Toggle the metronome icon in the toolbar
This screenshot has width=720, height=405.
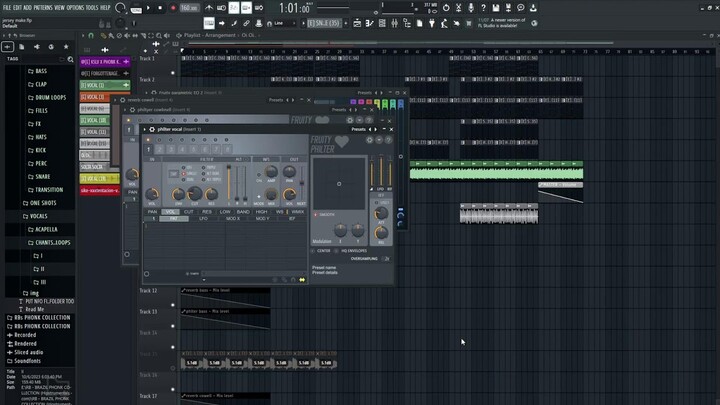pos(209,8)
